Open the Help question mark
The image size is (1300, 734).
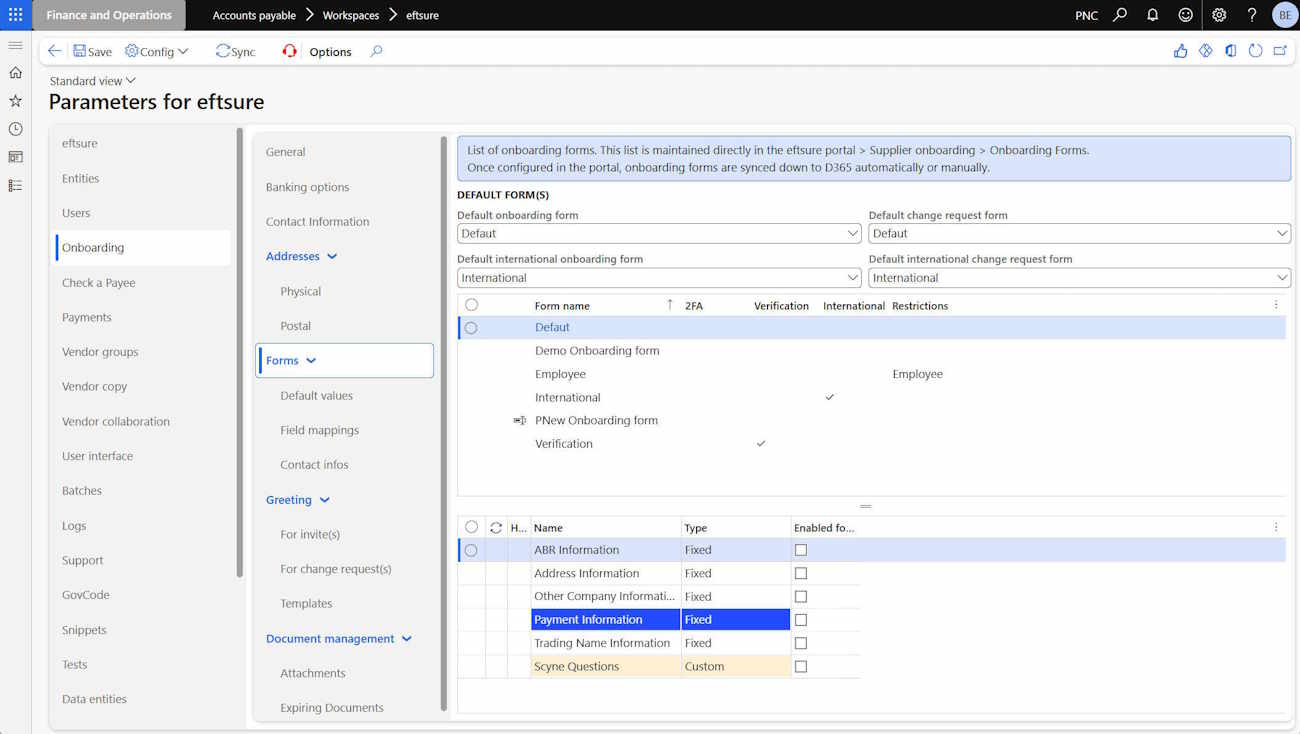click(1251, 15)
